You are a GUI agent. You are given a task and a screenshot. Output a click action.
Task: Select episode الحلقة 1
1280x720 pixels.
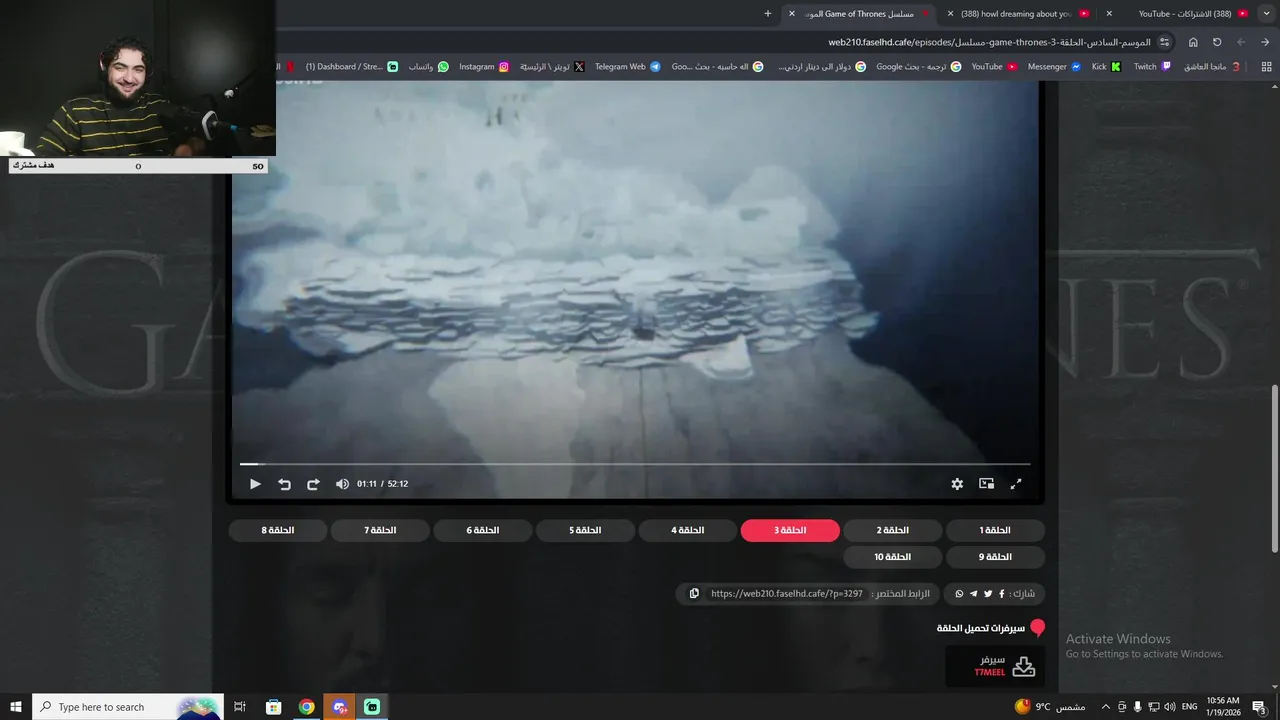point(995,530)
